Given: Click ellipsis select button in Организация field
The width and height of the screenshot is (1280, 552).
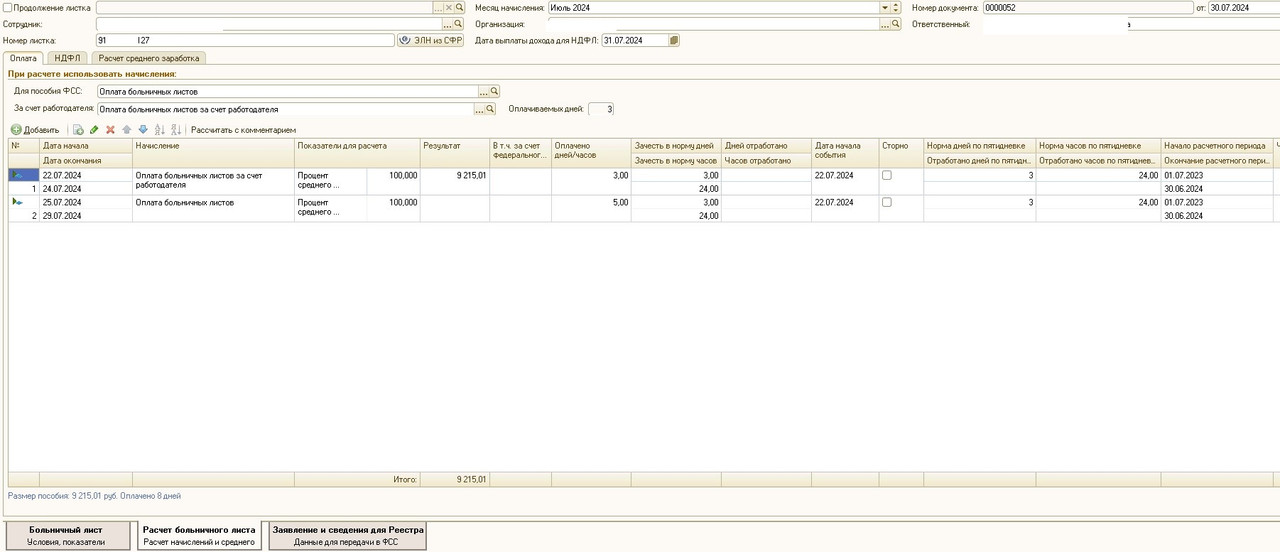Looking at the screenshot, I should (x=884, y=23).
